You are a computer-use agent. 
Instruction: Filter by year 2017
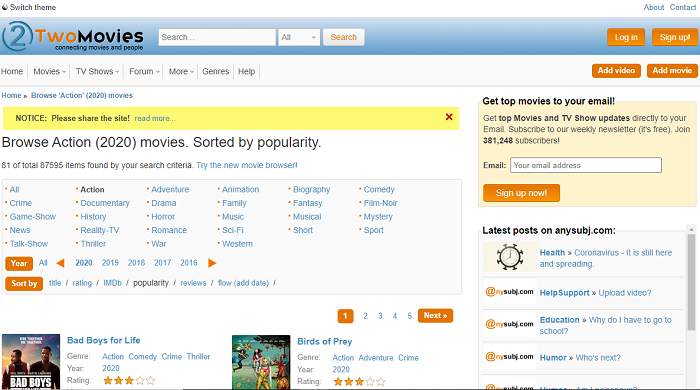162,263
